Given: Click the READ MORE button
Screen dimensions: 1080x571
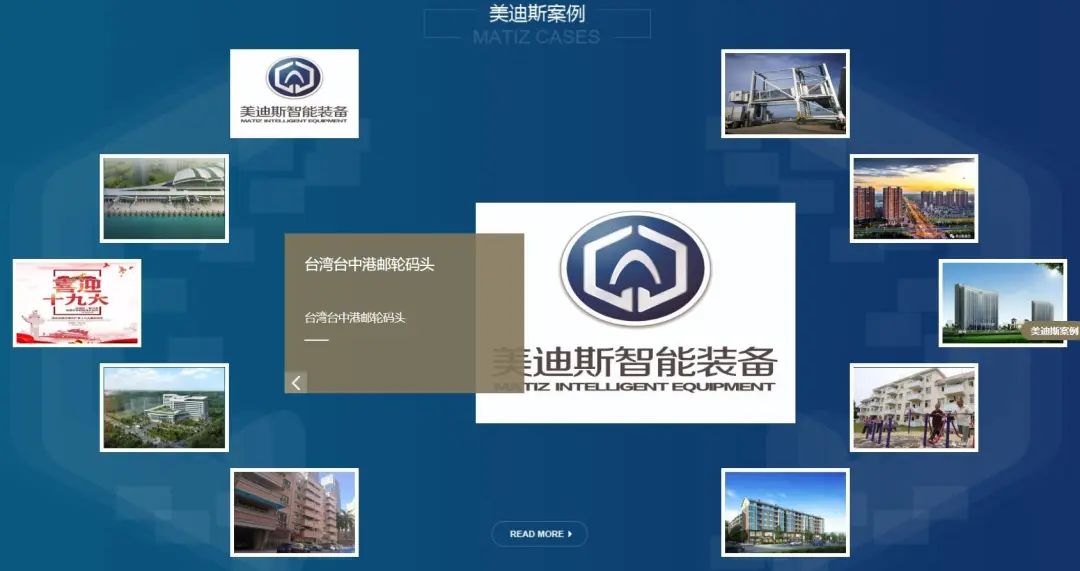Looking at the screenshot, I should (x=539, y=534).
